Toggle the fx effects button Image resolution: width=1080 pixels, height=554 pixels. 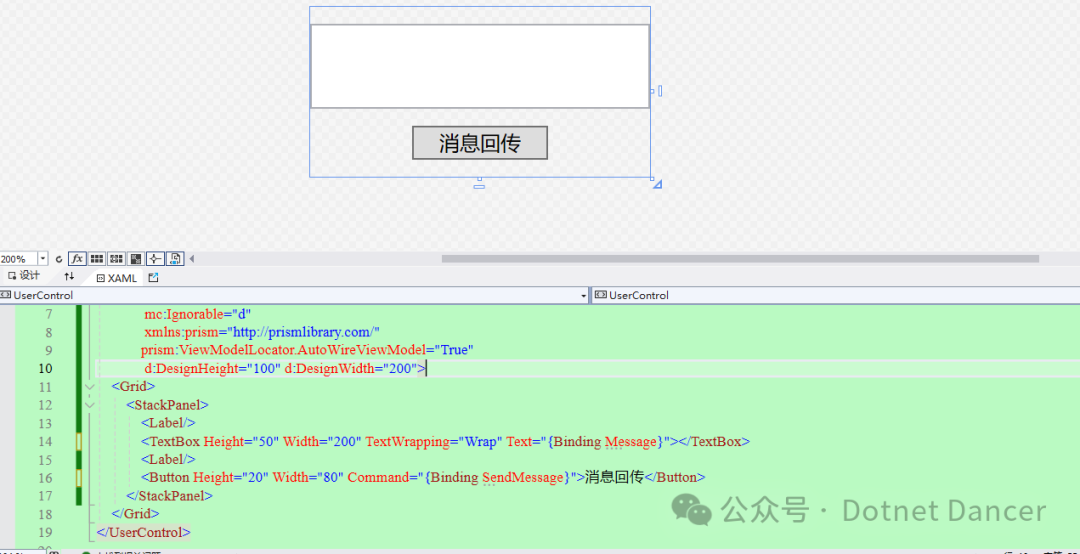[x=77, y=259]
